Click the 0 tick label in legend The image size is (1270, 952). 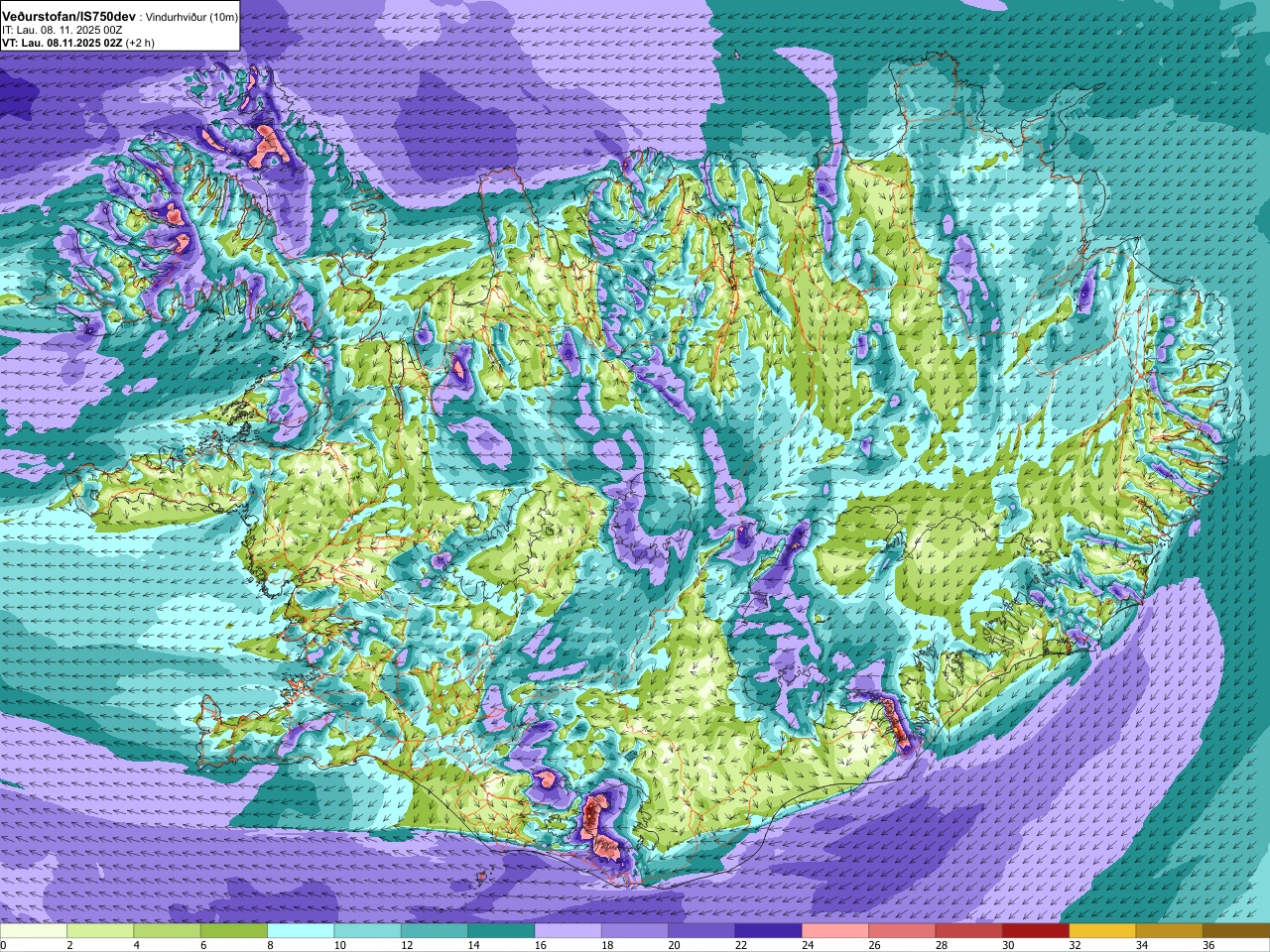click(x=4, y=945)
